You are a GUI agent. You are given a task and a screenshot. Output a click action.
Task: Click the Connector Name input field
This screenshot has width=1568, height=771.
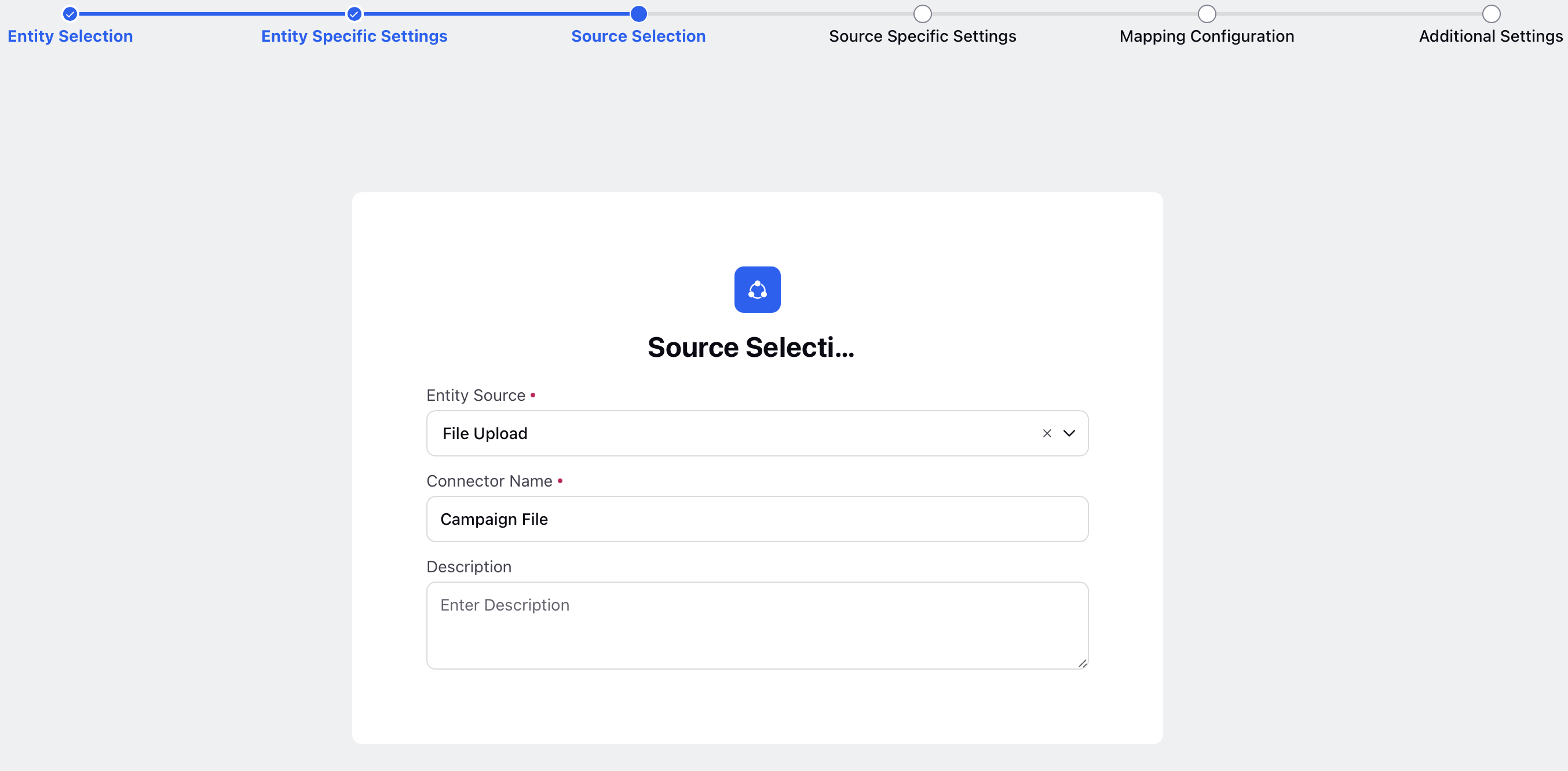pyautogui.click(x=757, y=519)
